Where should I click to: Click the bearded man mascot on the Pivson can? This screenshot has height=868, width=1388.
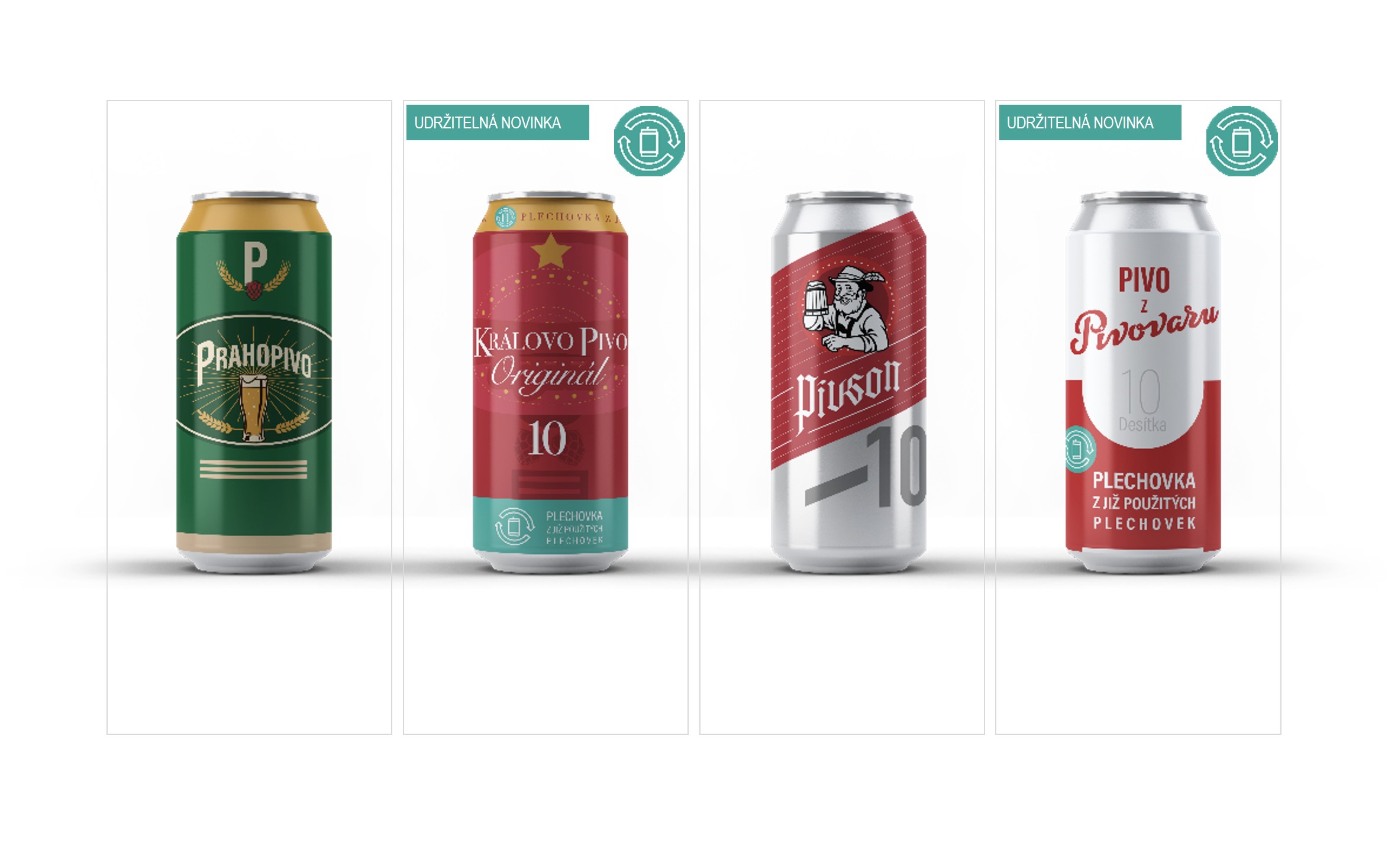(x=845, y=309)
